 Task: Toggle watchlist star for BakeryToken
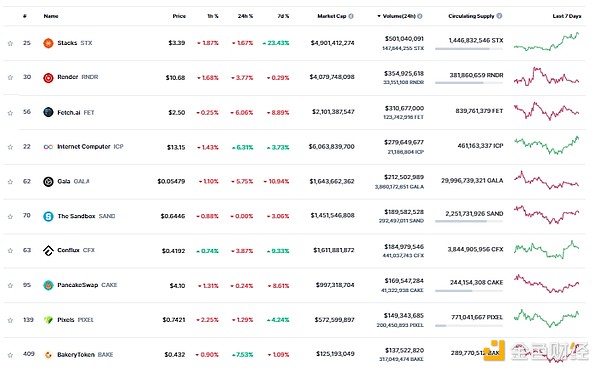tap(10, 355)
